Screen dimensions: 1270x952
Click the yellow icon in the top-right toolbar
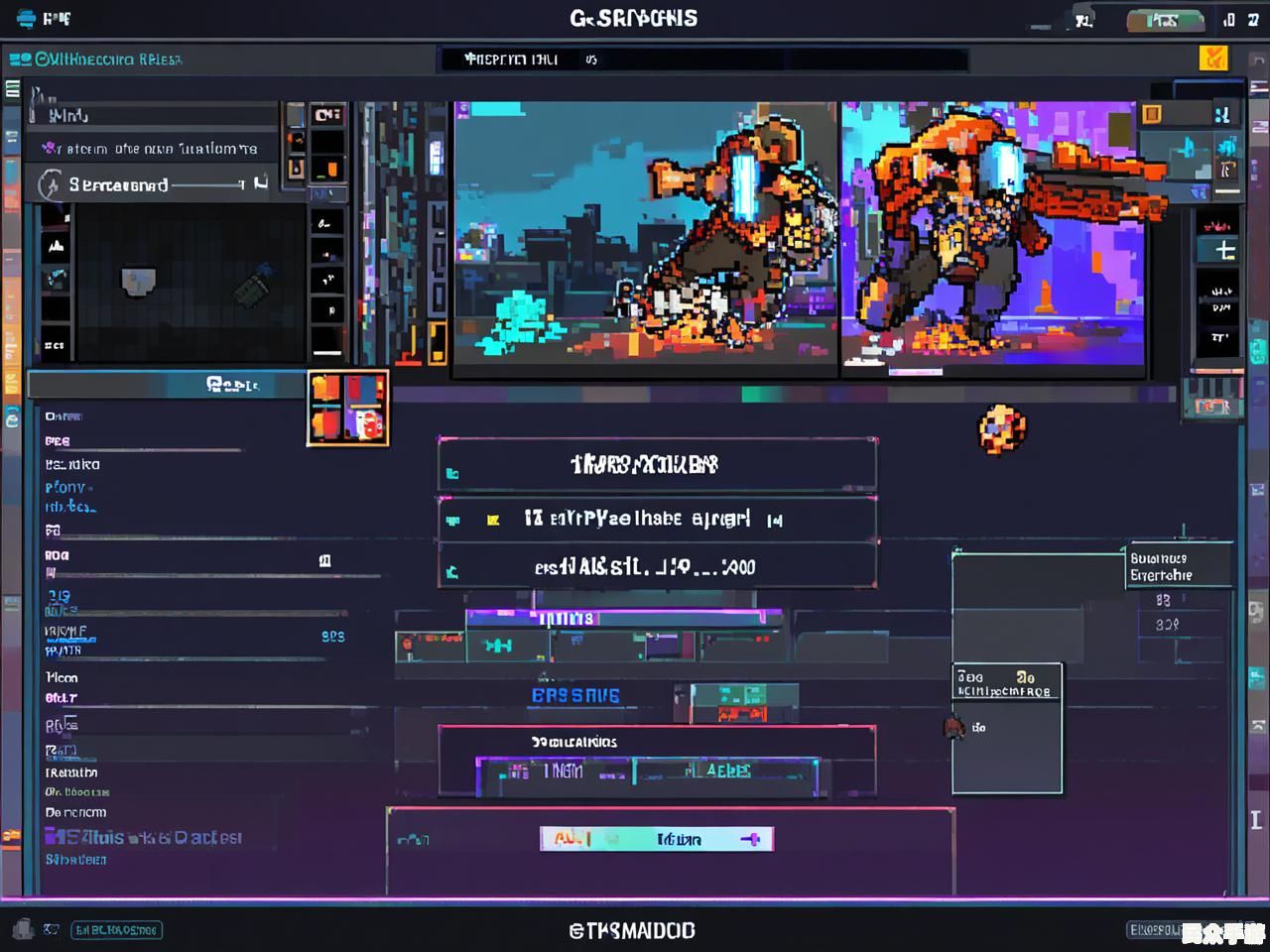(1212, 59)
